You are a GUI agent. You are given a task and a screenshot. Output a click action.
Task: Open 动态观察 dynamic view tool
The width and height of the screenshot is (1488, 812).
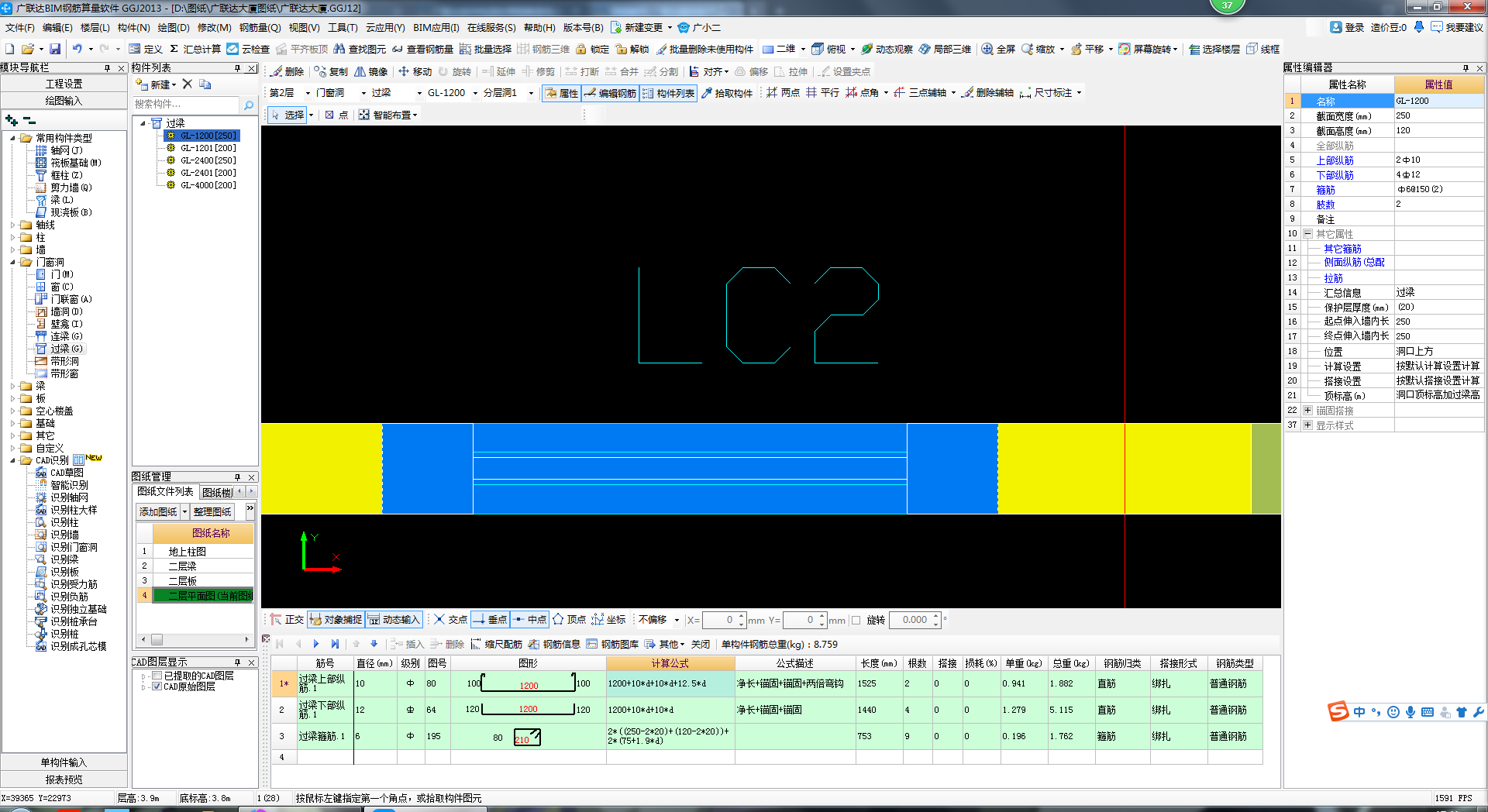pyautogui.click(x=887, y=49)
